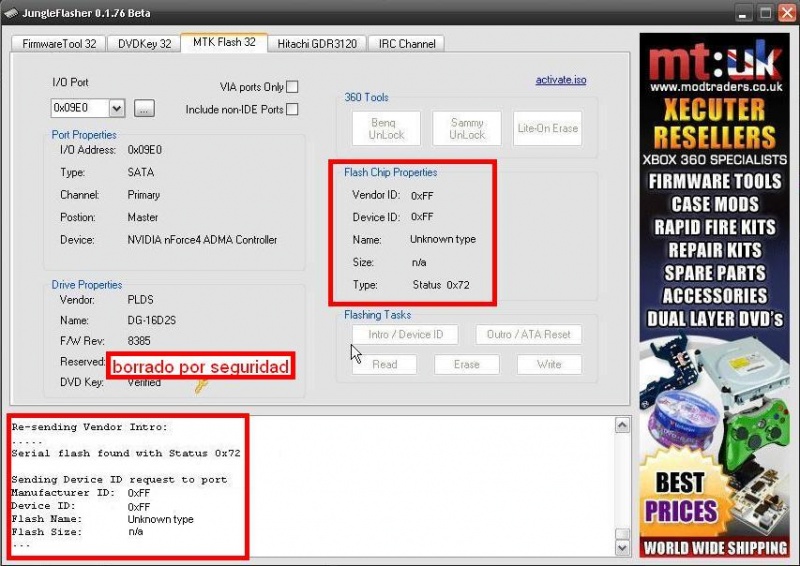The height and width of the screenshot is (566, 800).
Task: Click log line 'Re-sending Vendor Intro:'
Action: (x=89, y=427)
